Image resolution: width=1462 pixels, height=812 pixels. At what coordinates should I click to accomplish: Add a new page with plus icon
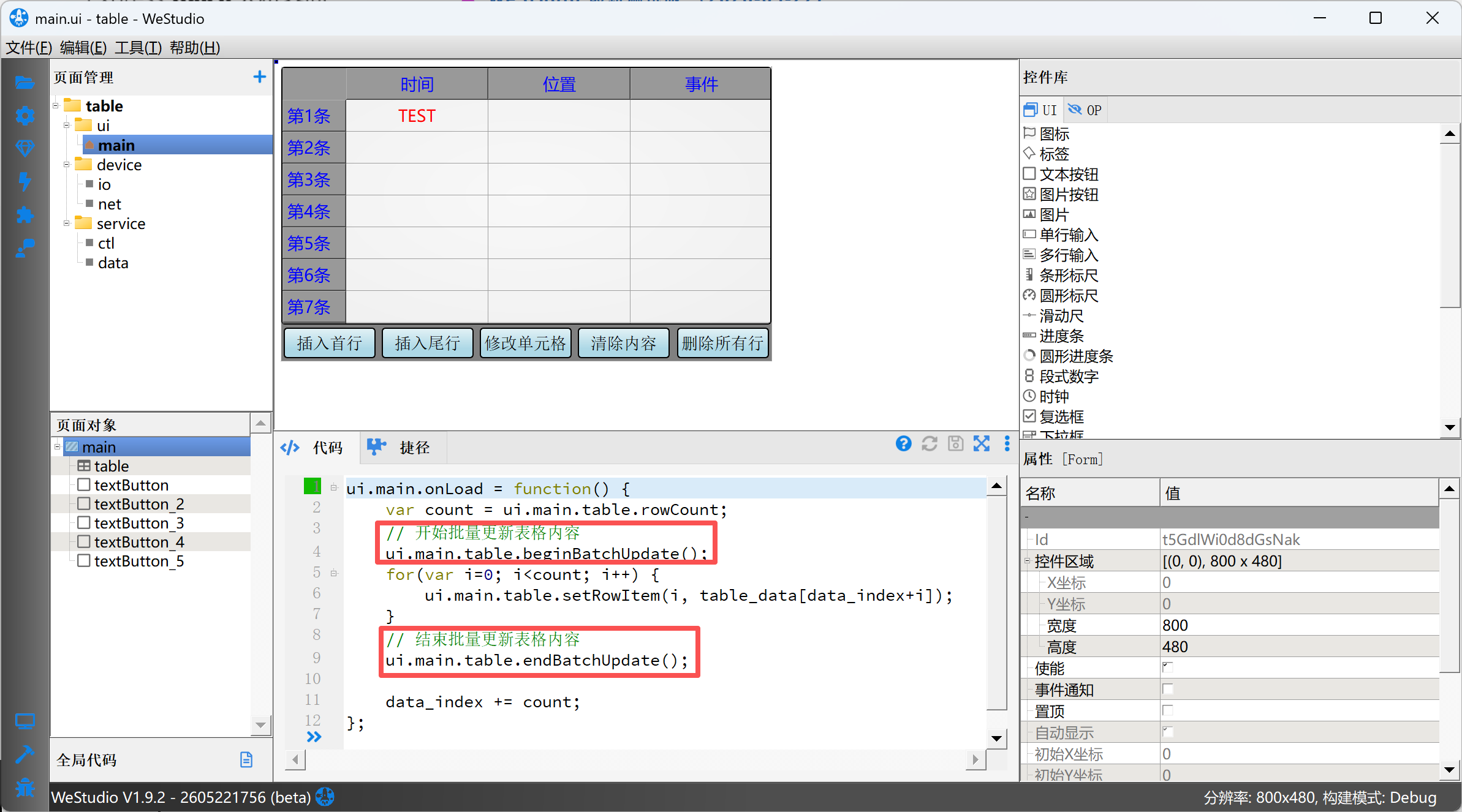coord(259,77)
